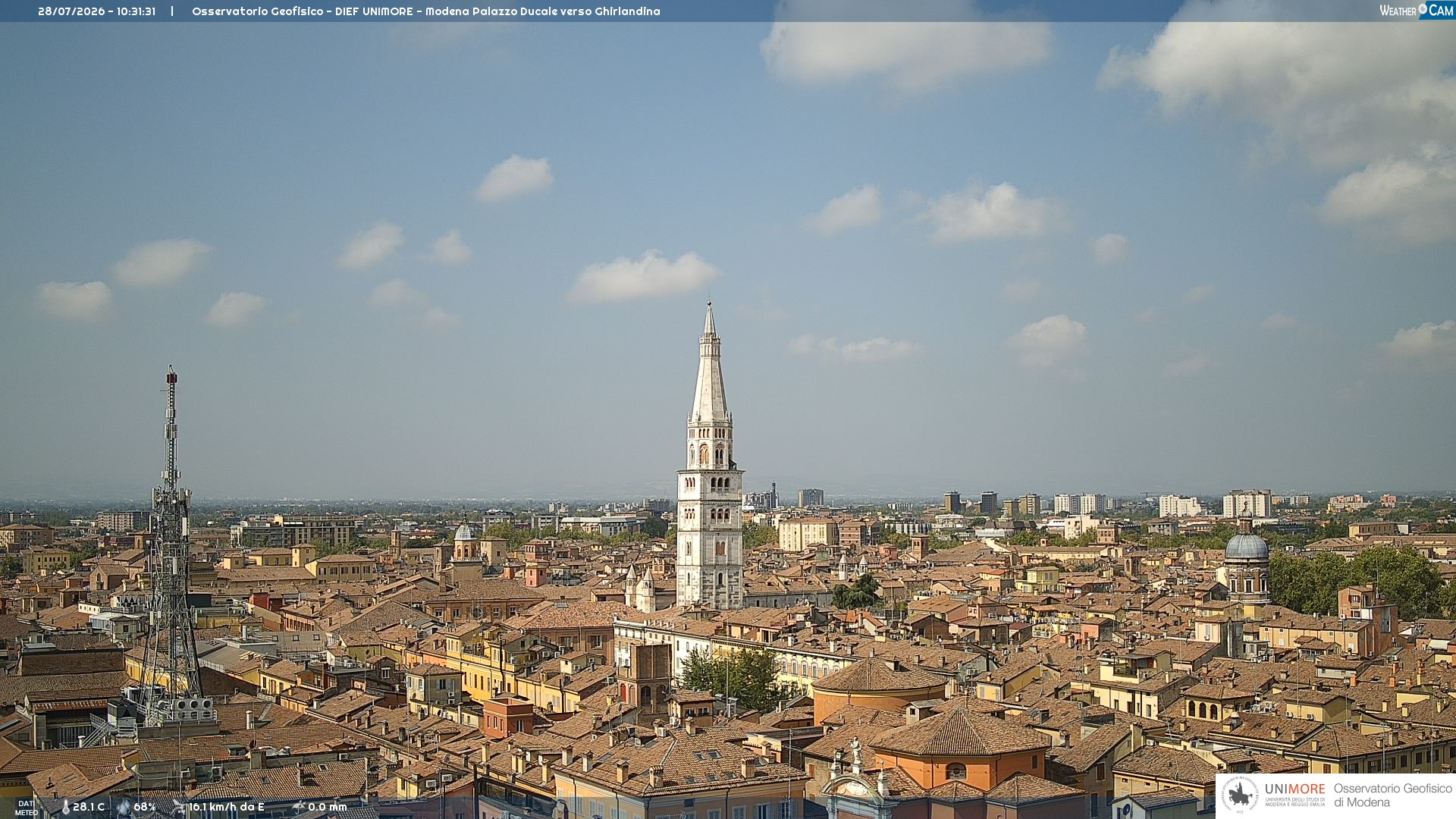Click the Osservatorio Geofisico di Modena caption

1392,795
